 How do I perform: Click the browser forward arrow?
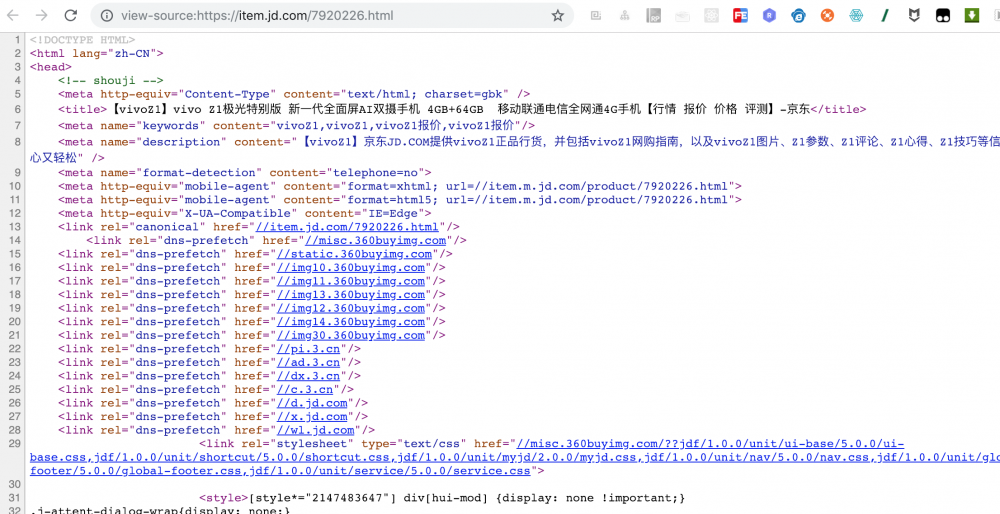pos(41,15)
